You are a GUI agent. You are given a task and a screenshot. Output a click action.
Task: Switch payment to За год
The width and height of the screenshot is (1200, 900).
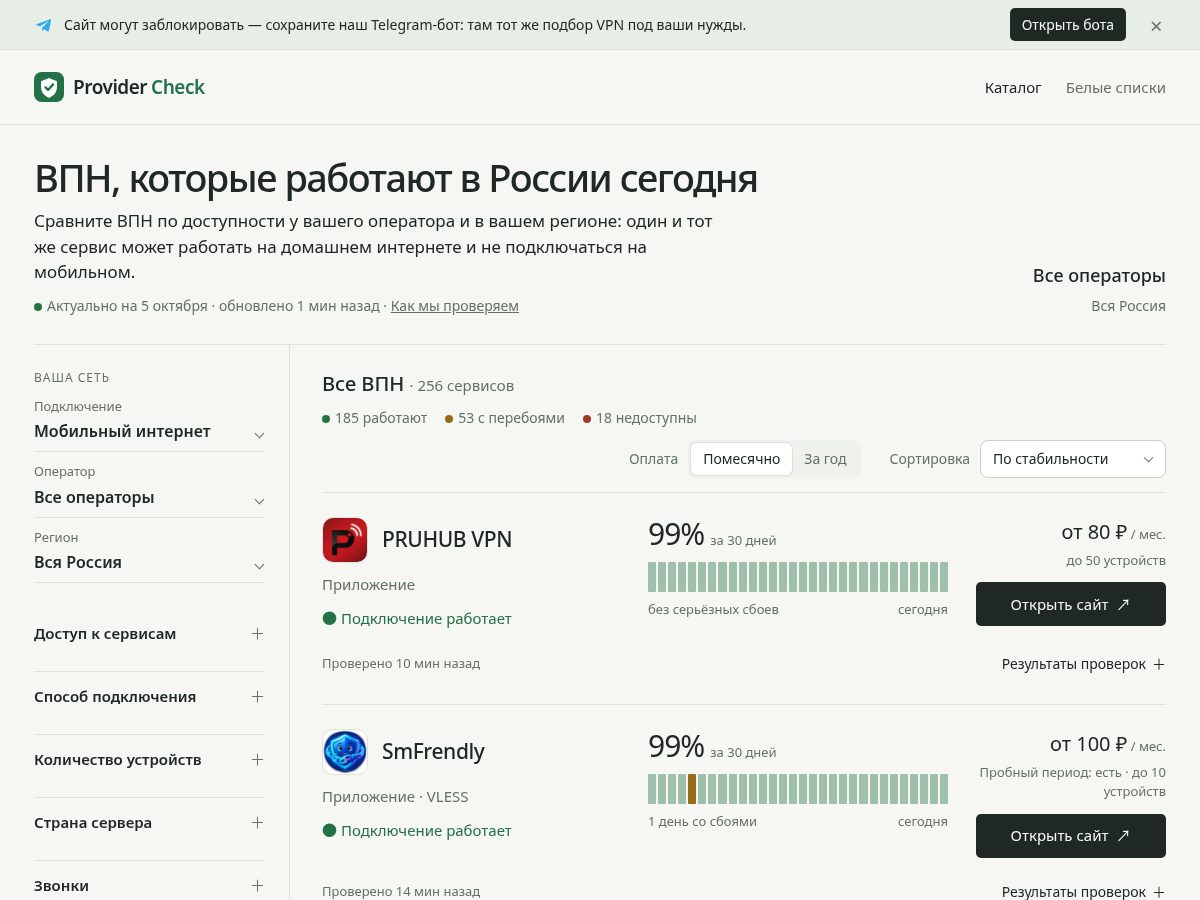(x=825, y=459)
